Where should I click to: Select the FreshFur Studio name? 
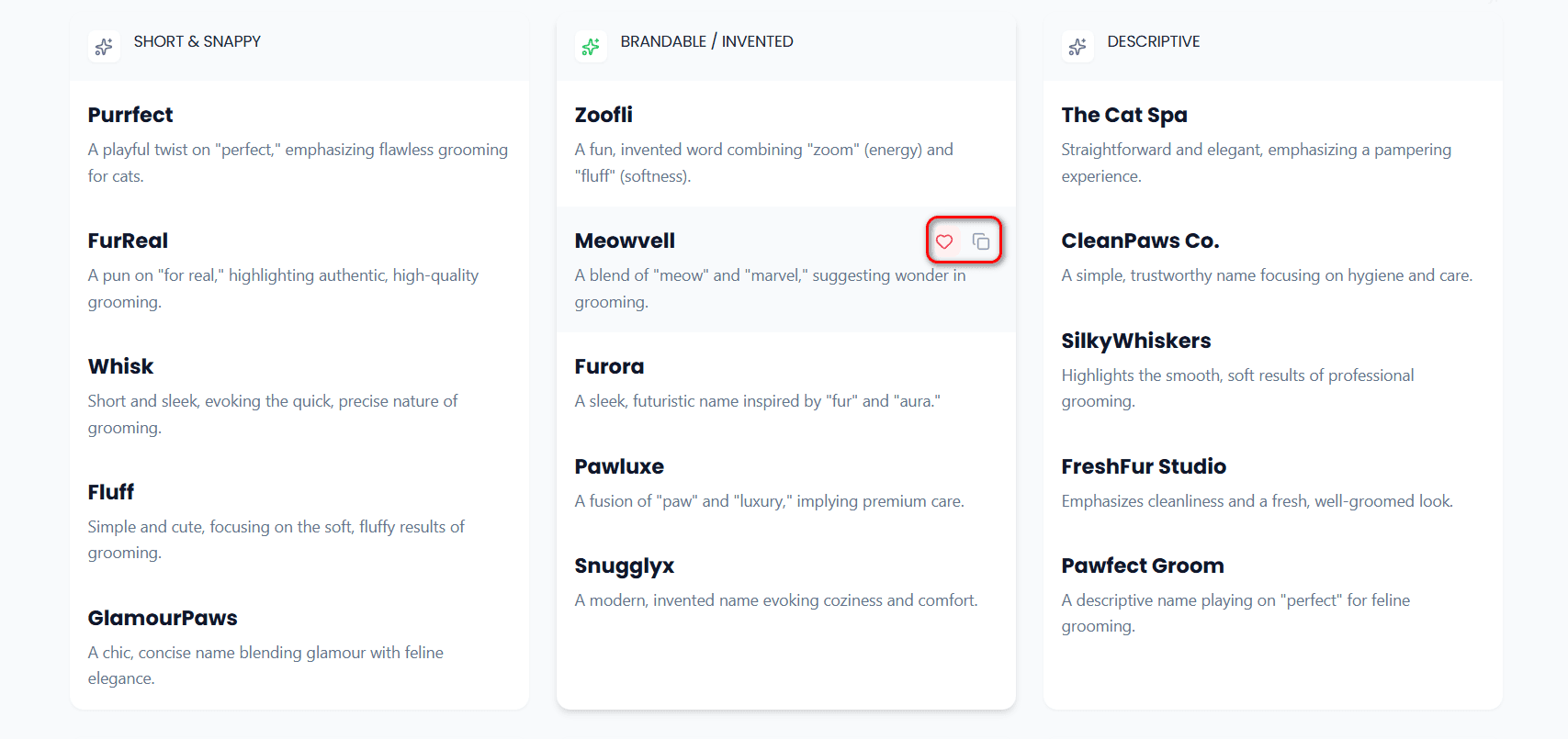coord(1144,467)
